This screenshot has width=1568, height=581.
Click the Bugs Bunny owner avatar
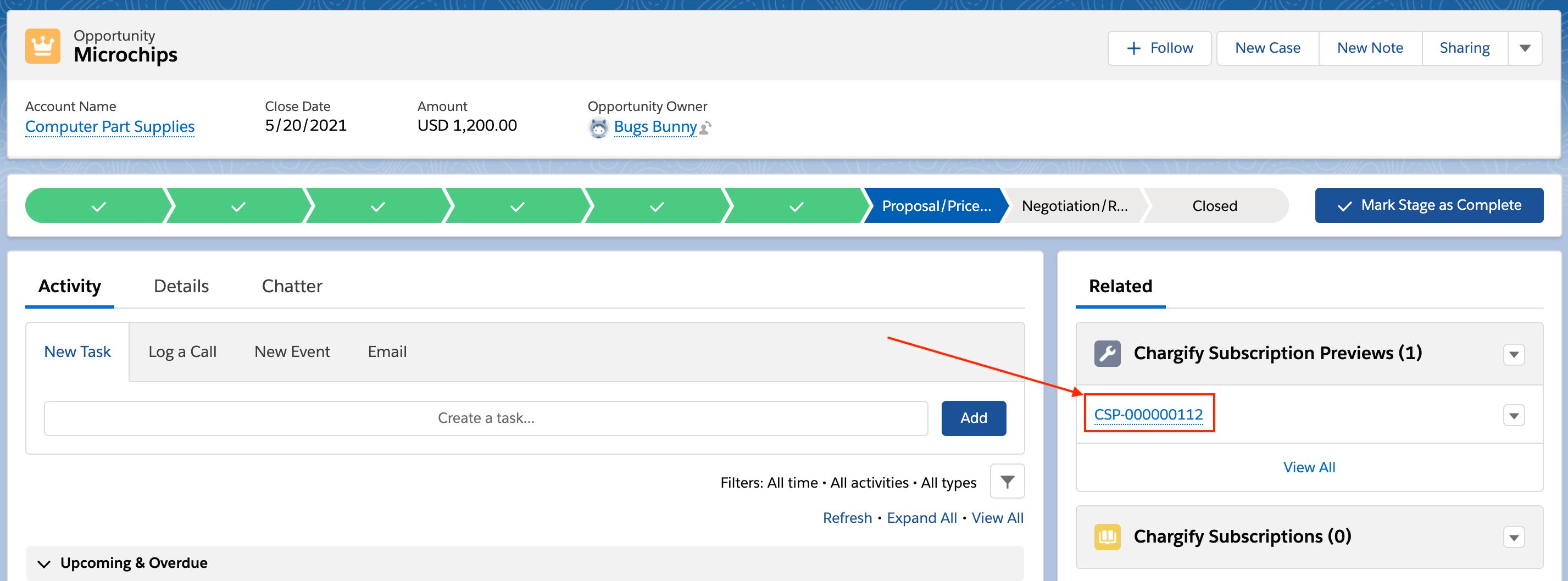(x=598, y=128)
